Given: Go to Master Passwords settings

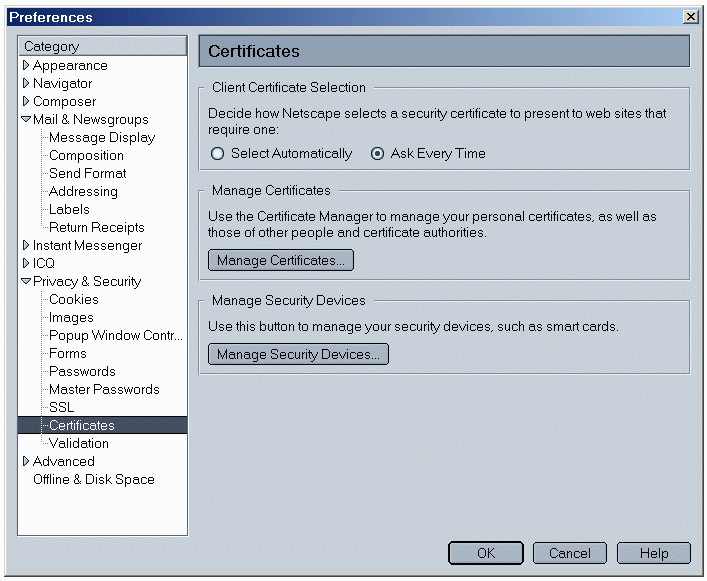Looking at the screenshot, I should click(104, 390).
